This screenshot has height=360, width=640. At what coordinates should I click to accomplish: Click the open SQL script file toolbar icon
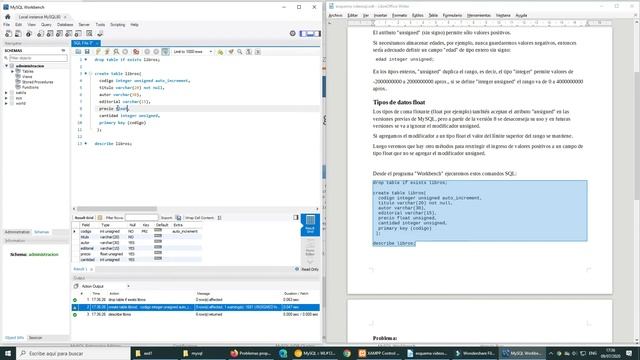click(x=18, y=34)
